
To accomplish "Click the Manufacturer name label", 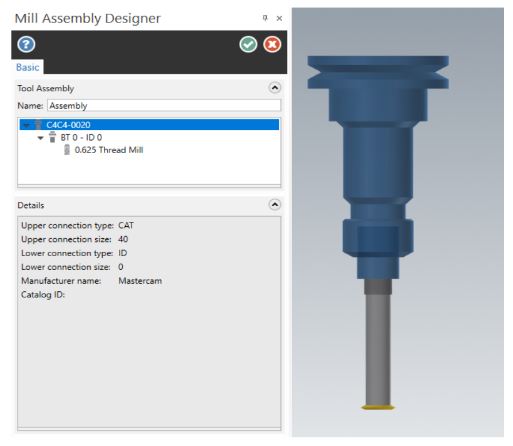I will click(x=61, y=281).
